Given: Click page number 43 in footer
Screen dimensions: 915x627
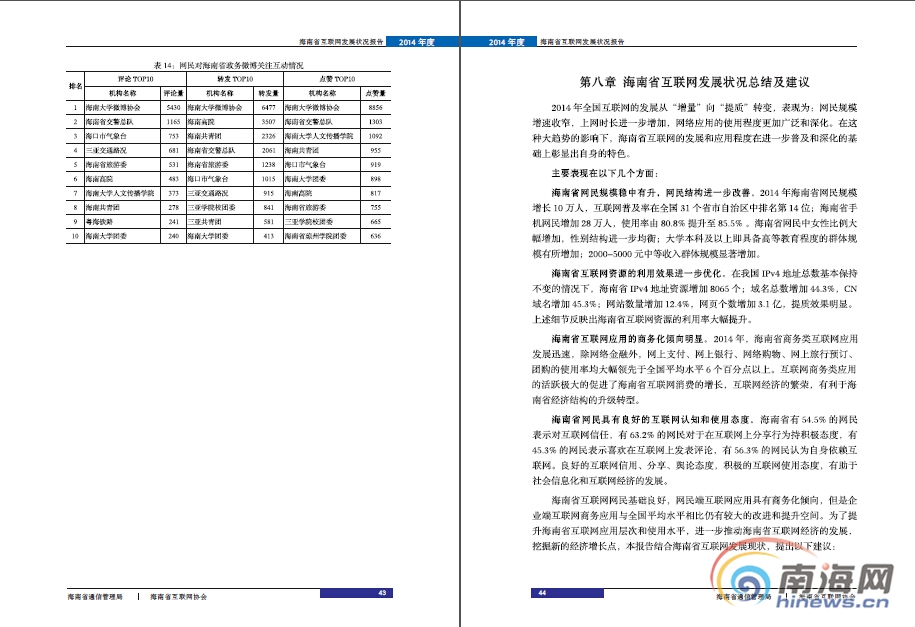Looking at the screenshot, I should click(x=382, y=593).
